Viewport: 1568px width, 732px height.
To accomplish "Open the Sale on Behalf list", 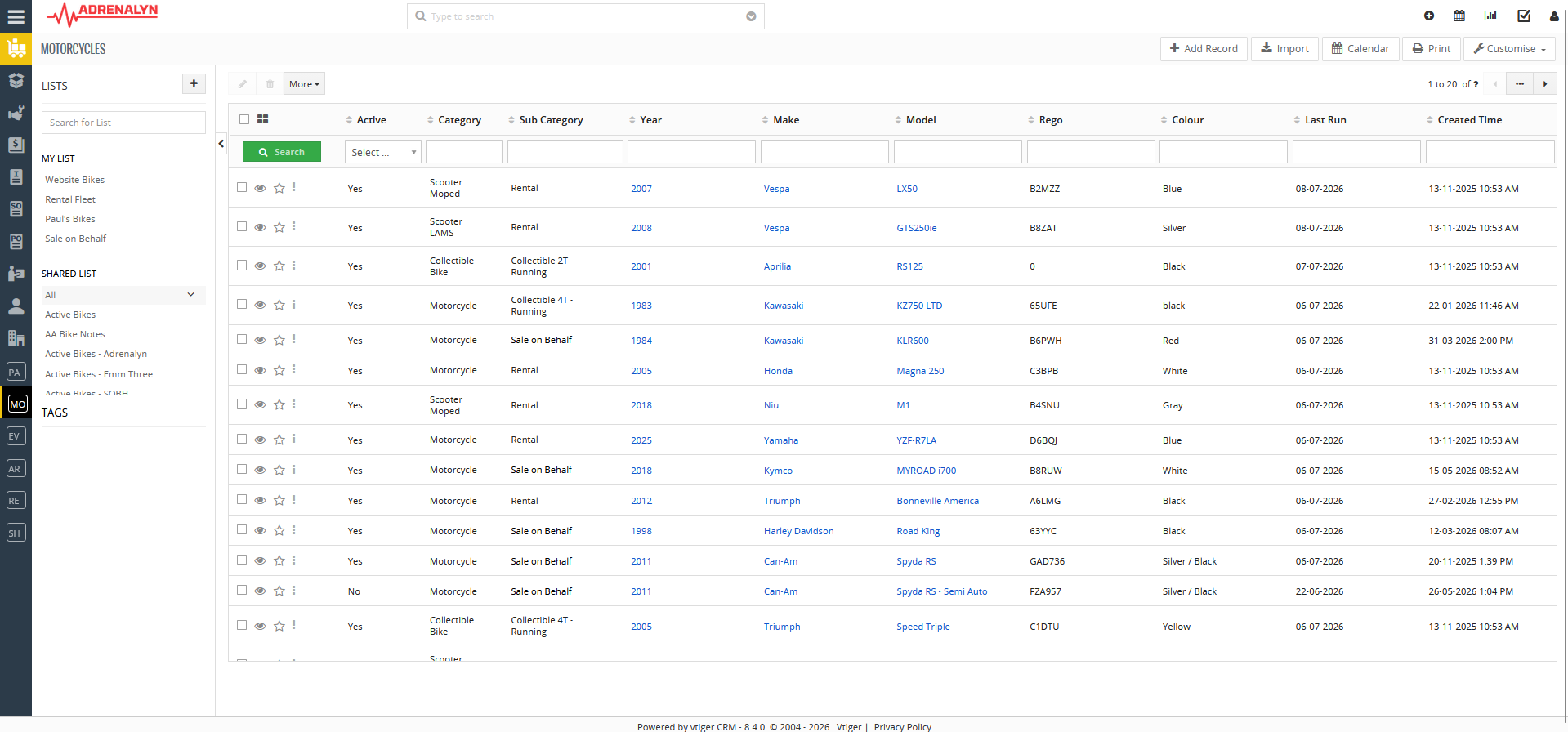I will pyautogui.click(x=76, y=239).
